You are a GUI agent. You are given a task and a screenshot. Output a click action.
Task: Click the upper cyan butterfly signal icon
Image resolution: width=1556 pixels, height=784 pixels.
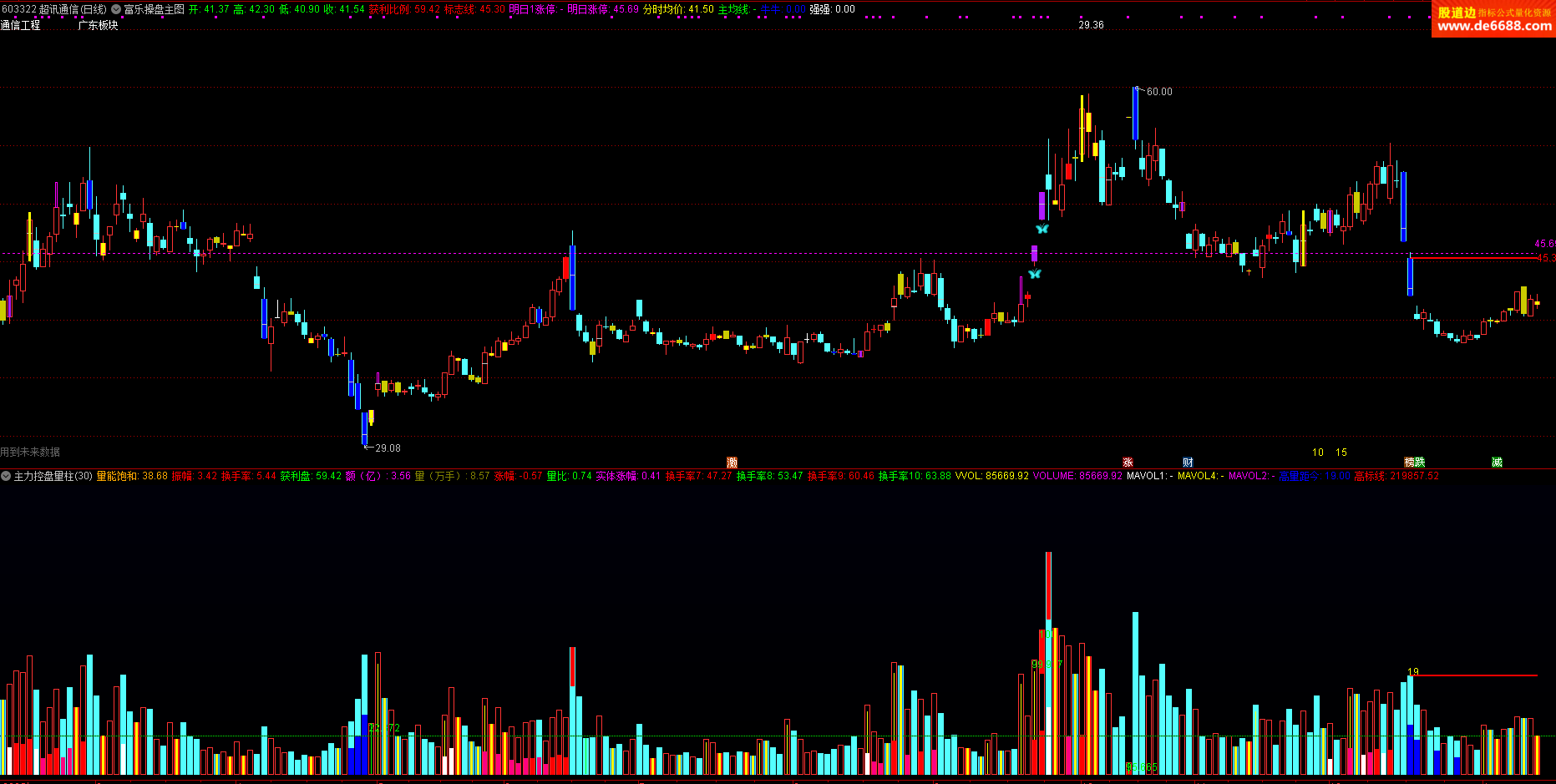click(x=1042, y=229)
